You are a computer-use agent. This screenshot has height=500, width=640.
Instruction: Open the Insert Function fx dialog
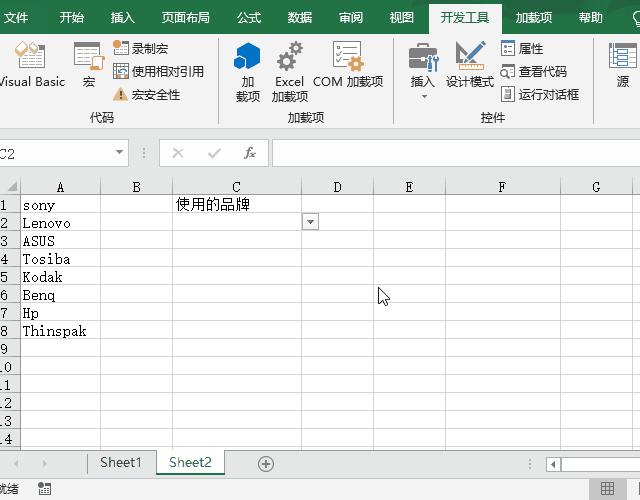250,153
